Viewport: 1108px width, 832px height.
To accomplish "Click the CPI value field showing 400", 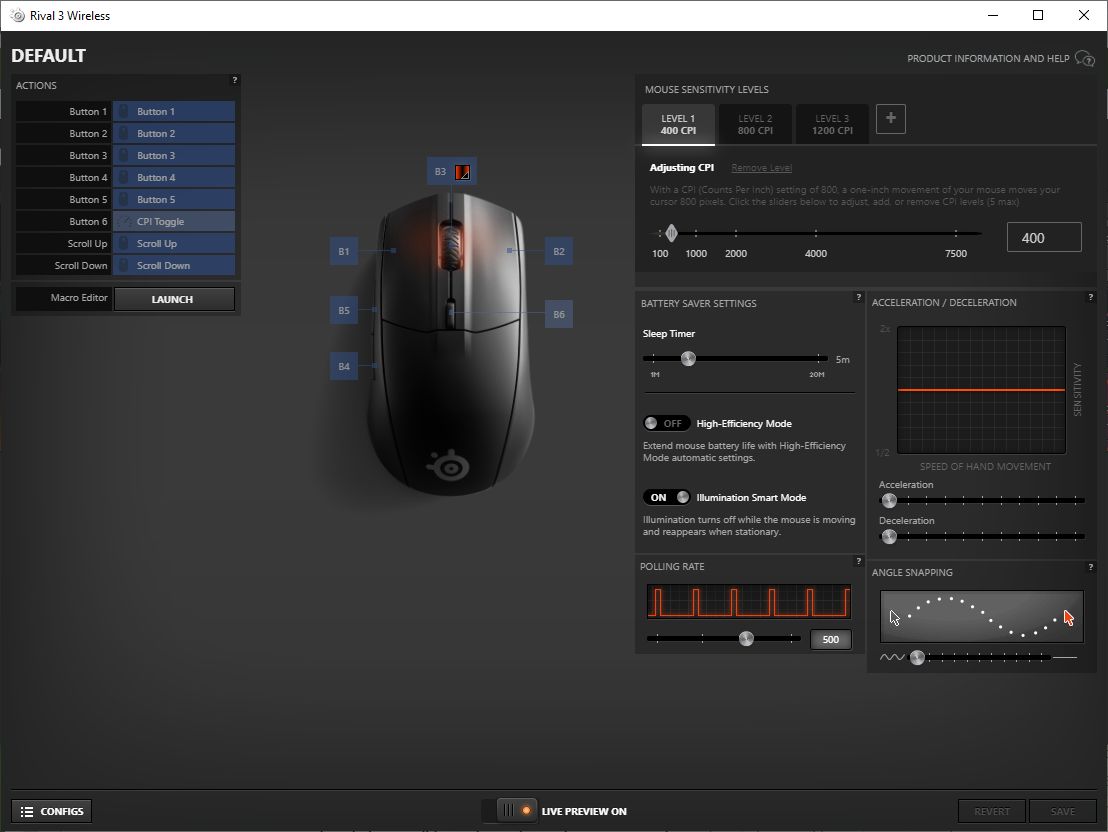I will coord(1044,238).
